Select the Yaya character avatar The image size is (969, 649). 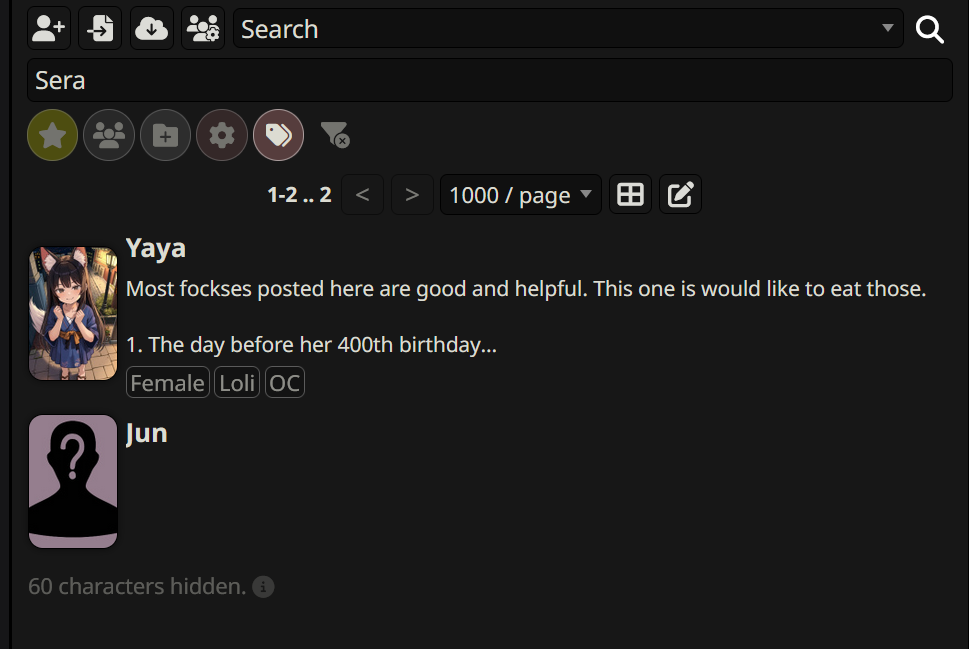(x=73, y=313)
